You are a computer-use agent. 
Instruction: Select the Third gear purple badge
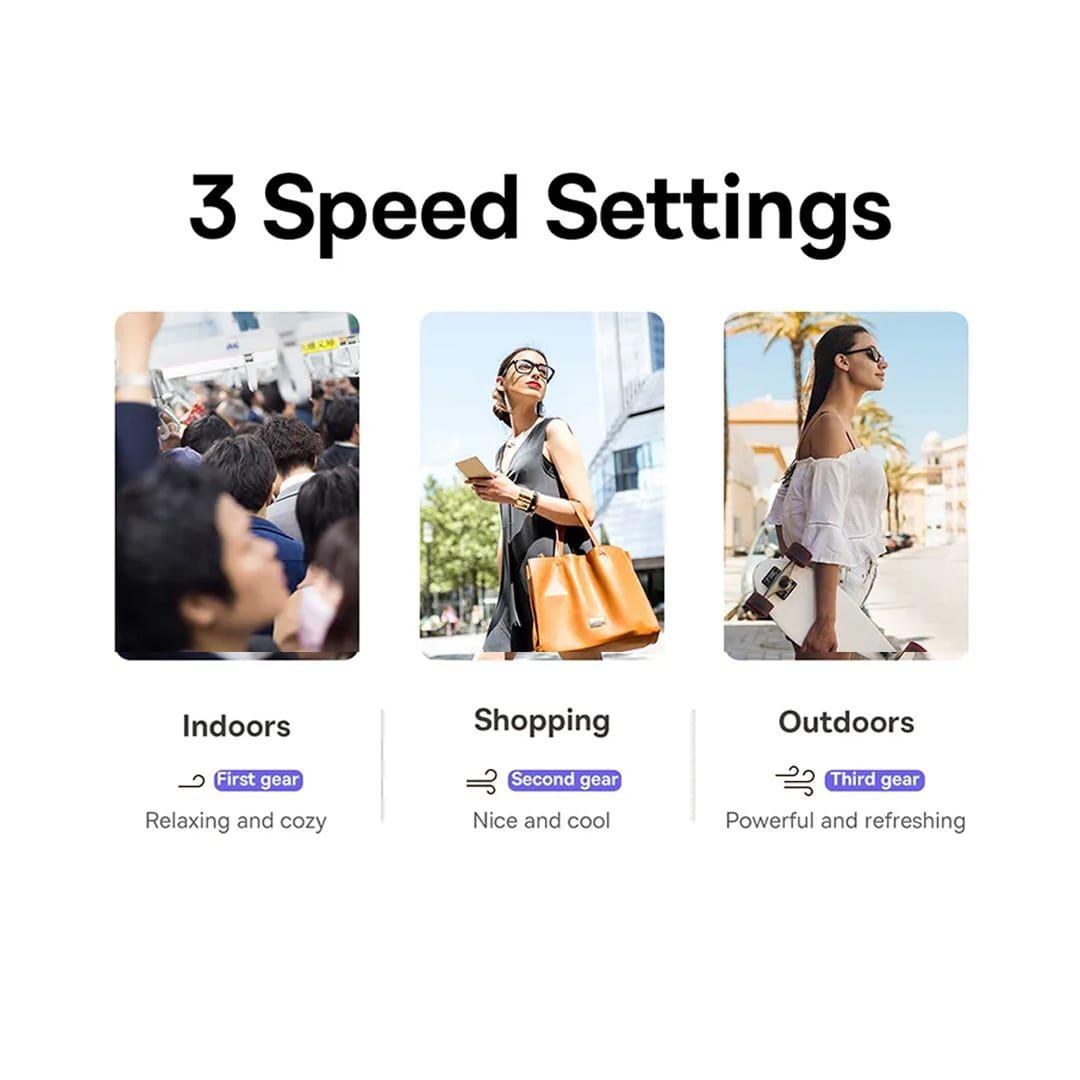(875, 780)
